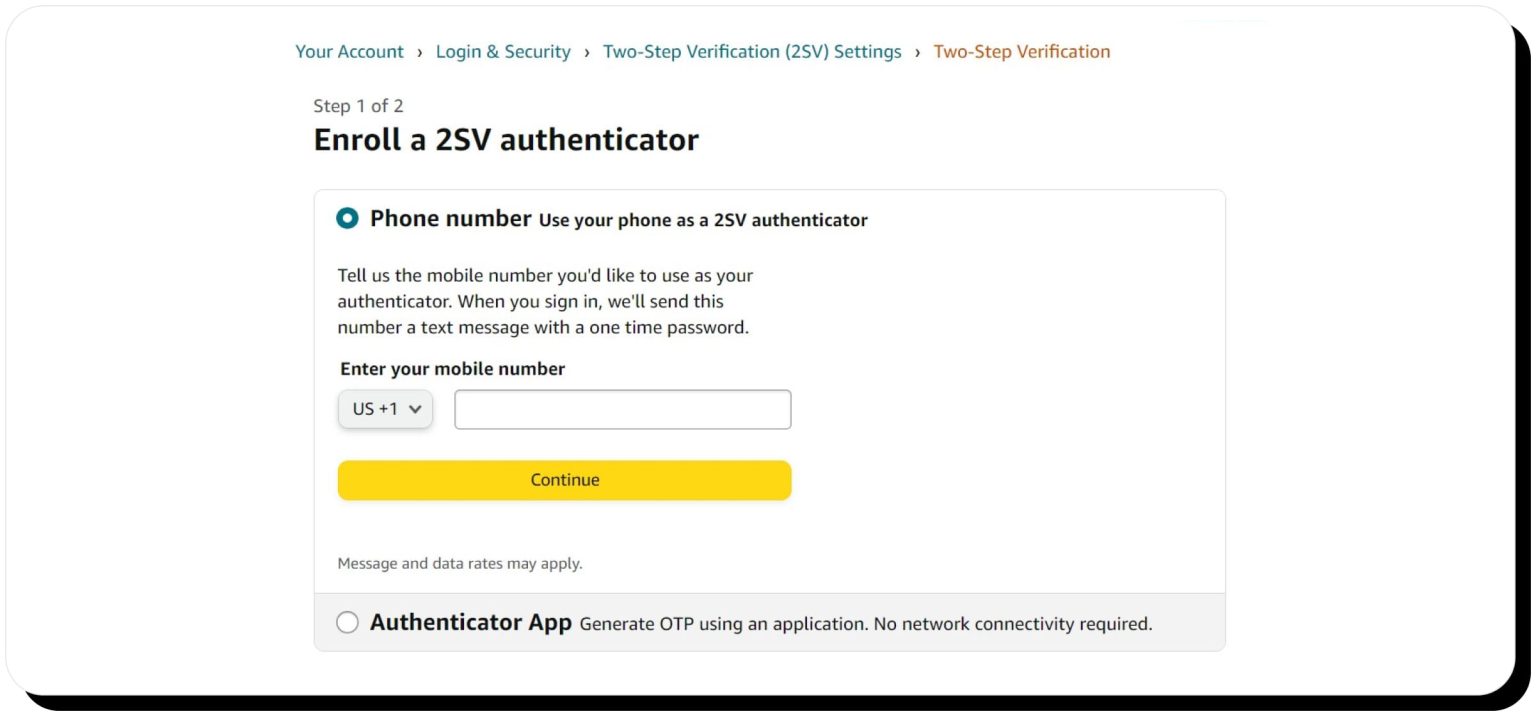
Task: Open the Login & Security page
Action: 504,51
